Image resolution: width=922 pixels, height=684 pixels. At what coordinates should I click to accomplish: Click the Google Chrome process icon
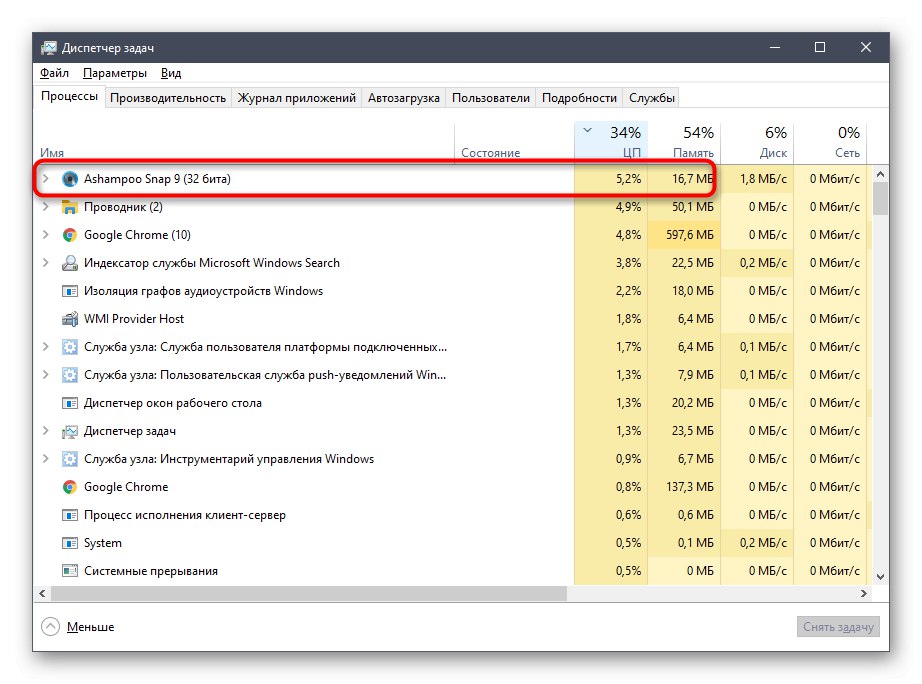68,235
